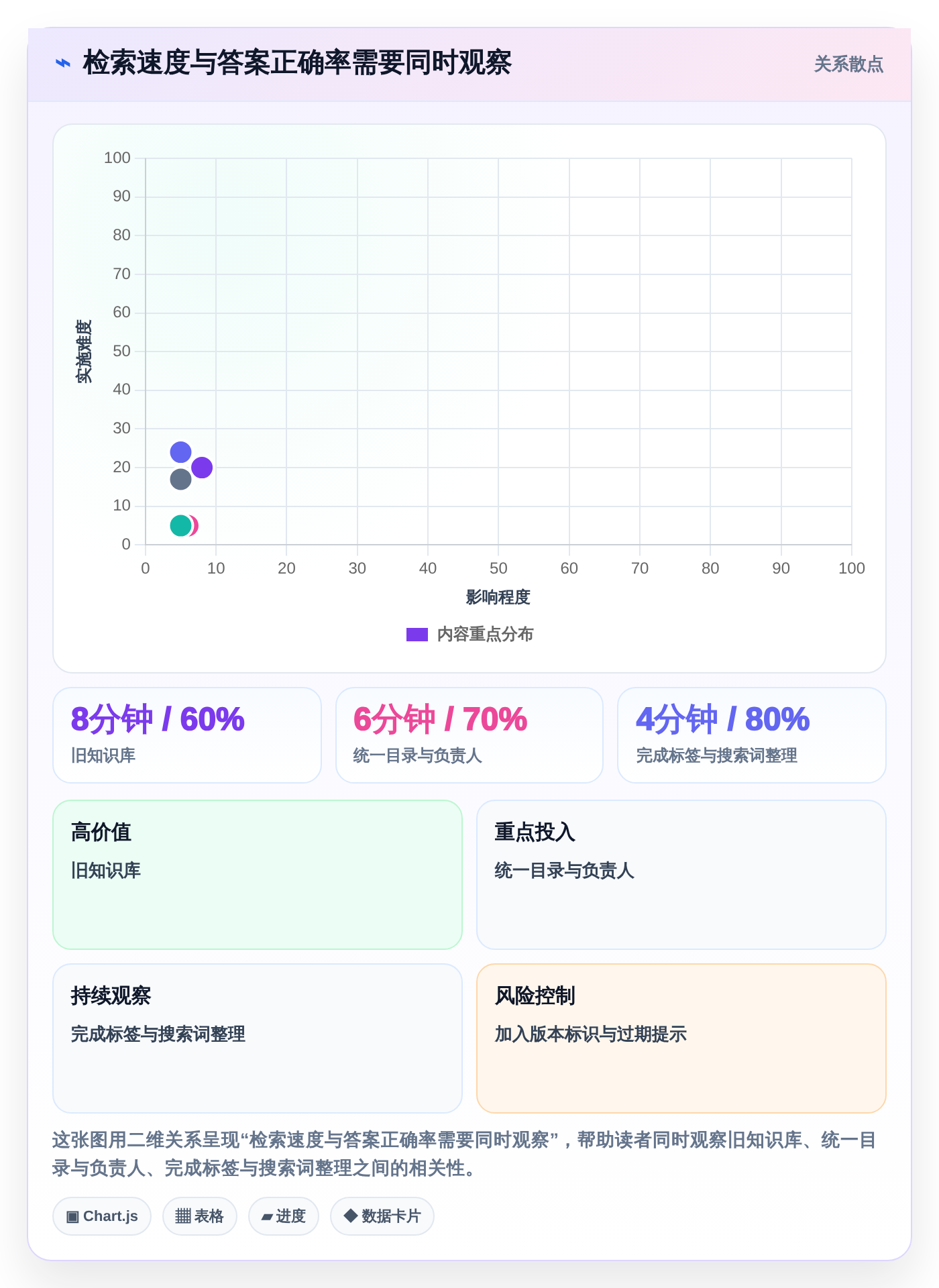This screenshot has height=1288, width=939.
Task: Click the 表格 tag chip
Action: pos(200,1216)
